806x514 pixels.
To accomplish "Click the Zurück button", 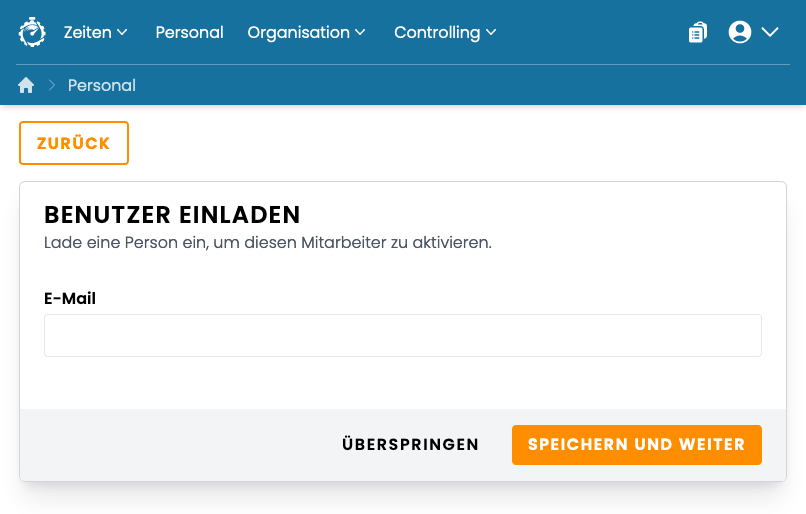I will pyautogui.click(x=74, y=143).
